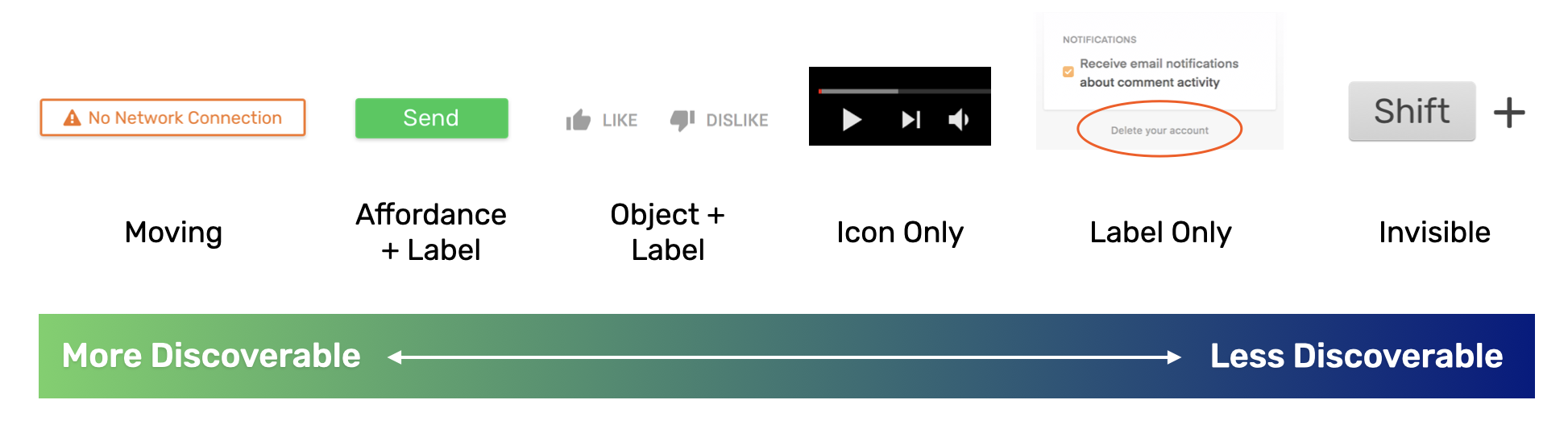This screenshot has width=1568, height=433.
Task: Click the video progress bar
Action: (902, 91)
